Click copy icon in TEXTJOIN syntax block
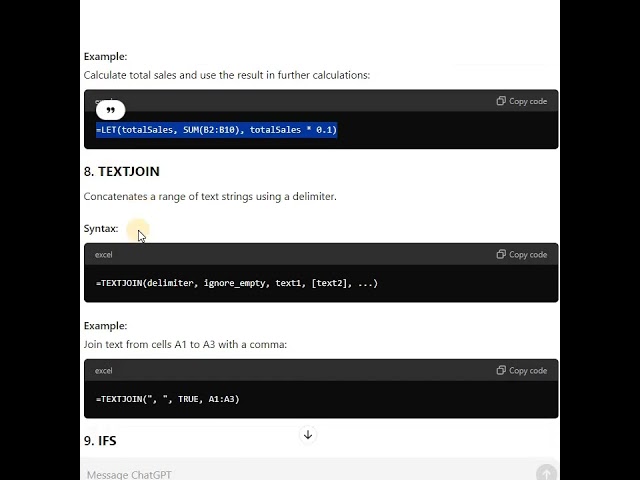 (x=501, y=254)
